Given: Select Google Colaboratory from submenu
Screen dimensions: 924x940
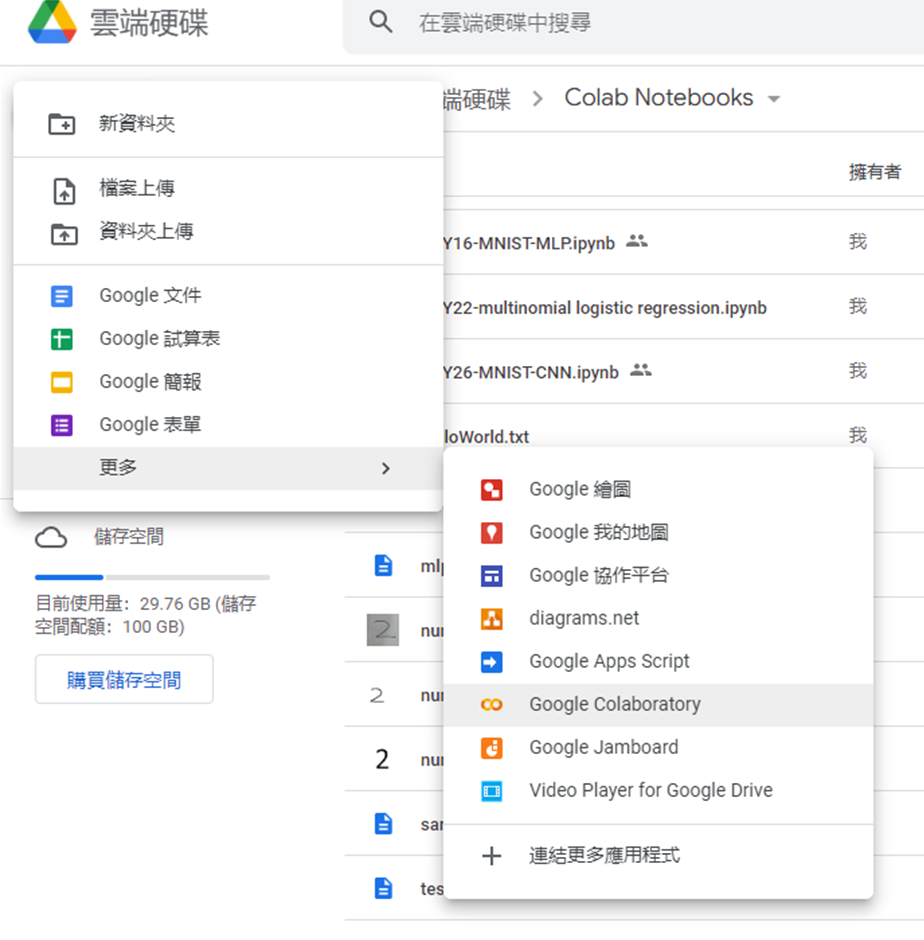Looking at the screenshot, I should (658, 705).
